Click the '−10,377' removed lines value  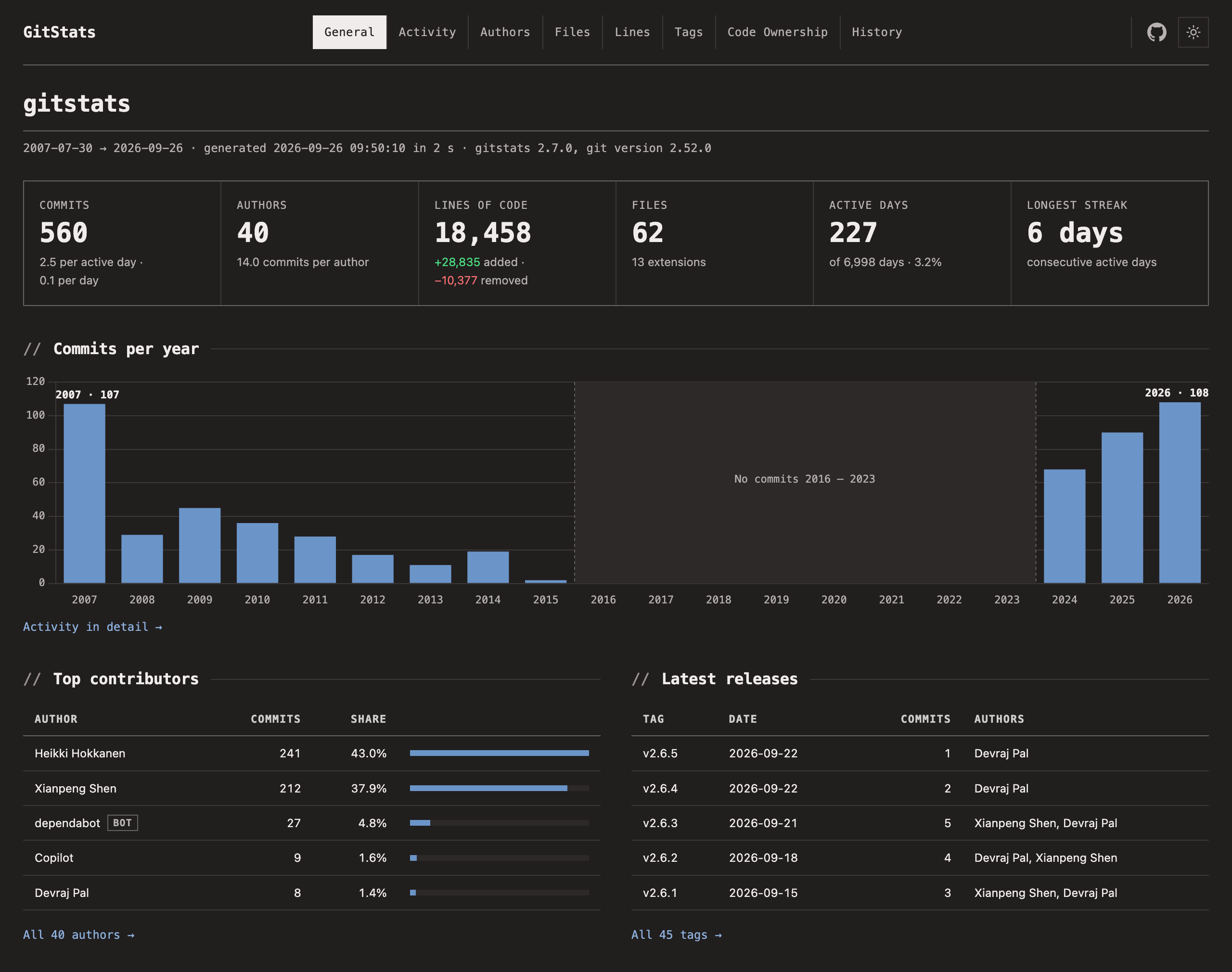tap(456, 280)
